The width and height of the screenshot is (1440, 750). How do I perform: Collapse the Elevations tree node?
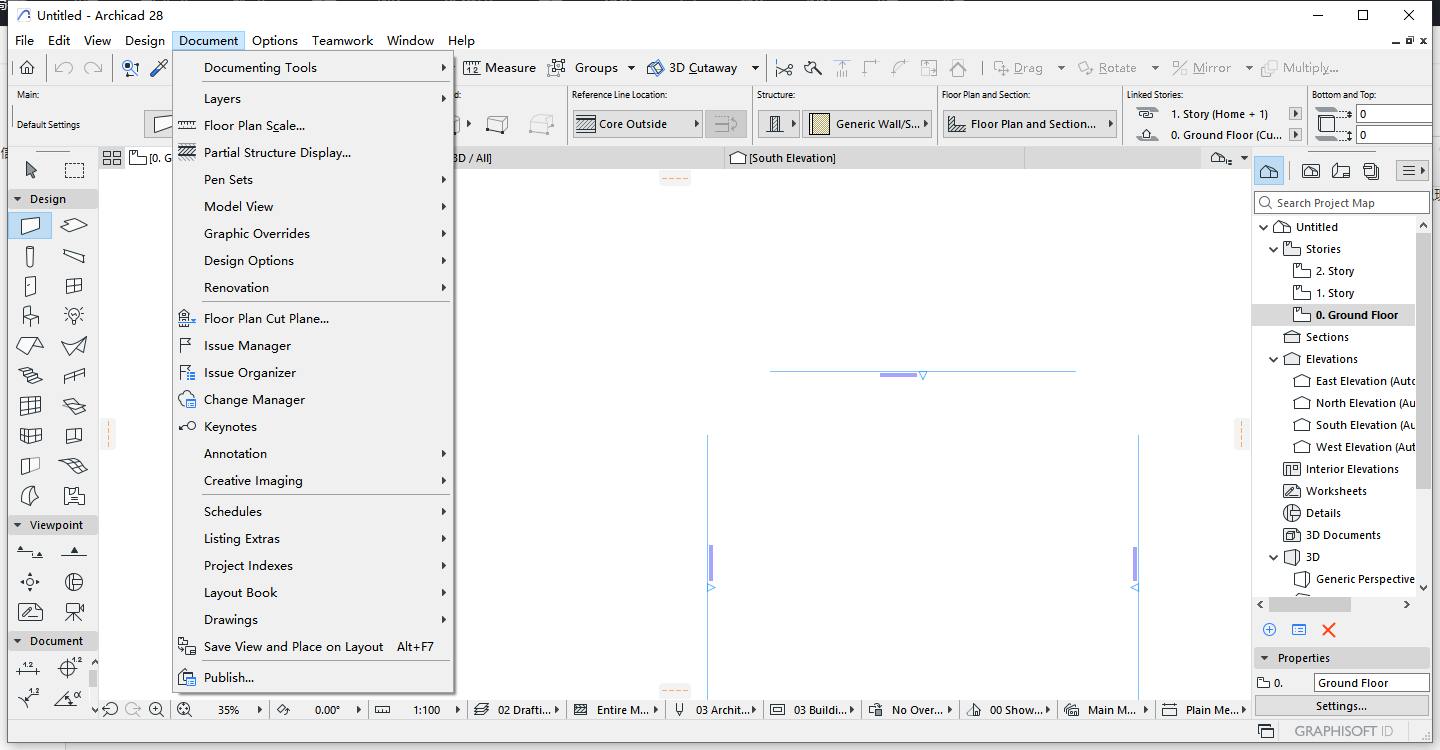[x=1274, y=359]
